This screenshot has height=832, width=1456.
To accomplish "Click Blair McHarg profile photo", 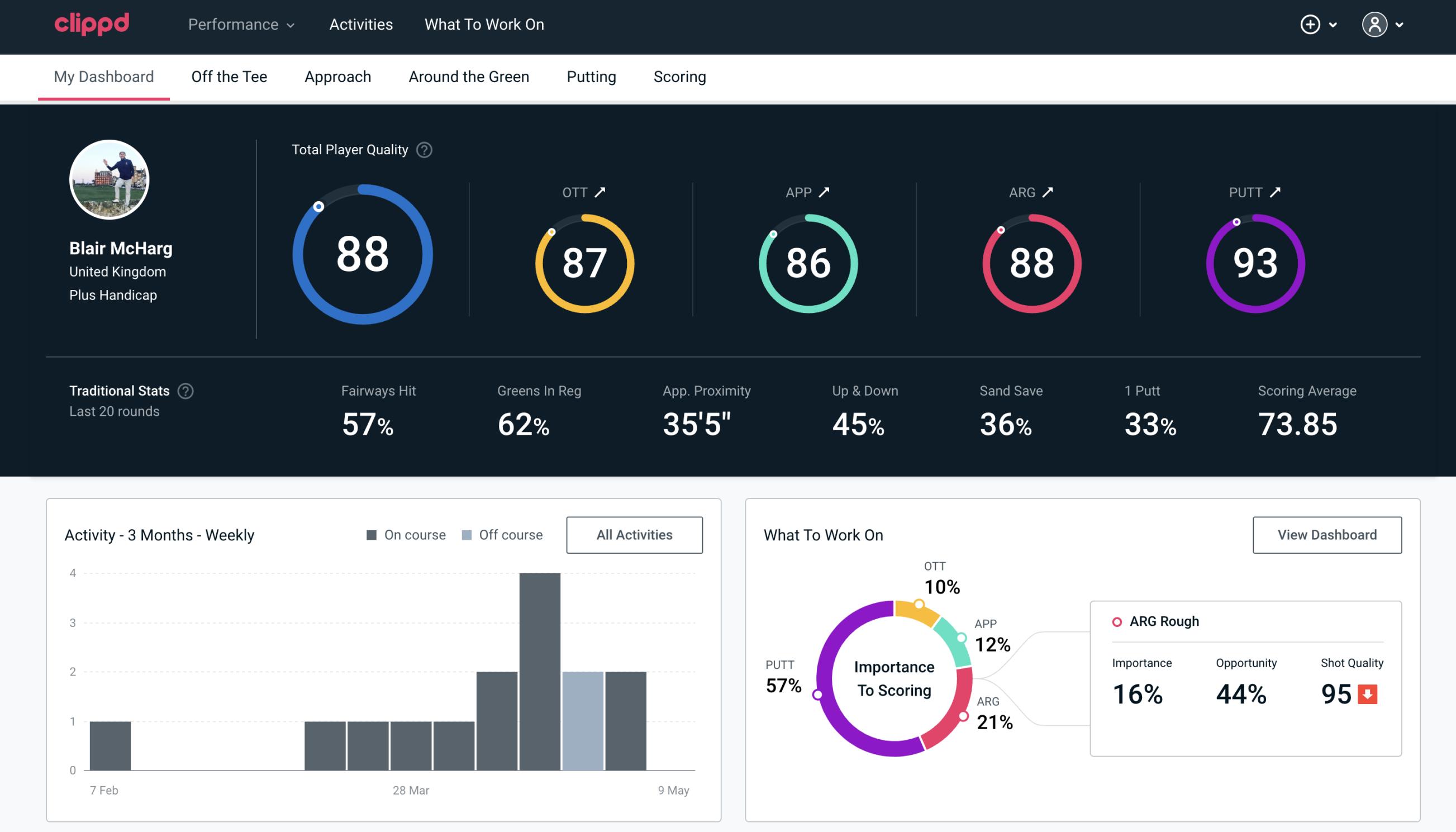I will [111, 178].
